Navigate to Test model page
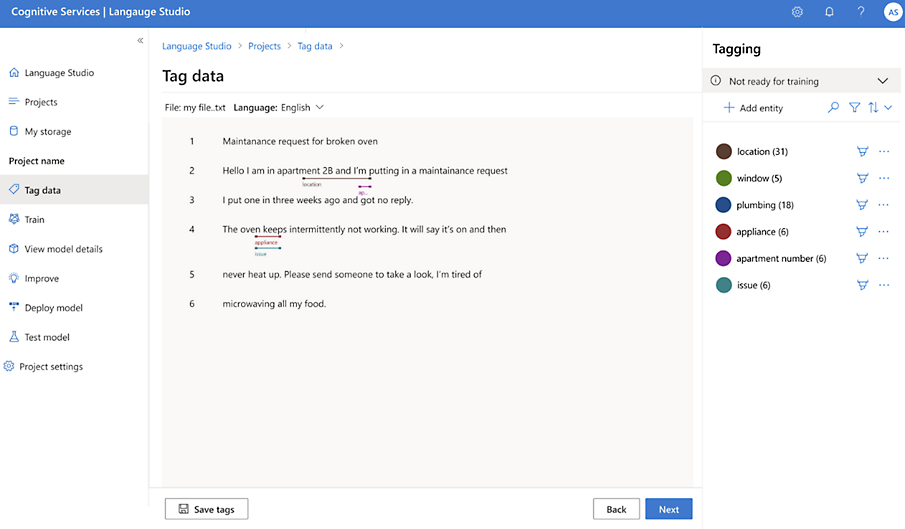 pos(47,337)
